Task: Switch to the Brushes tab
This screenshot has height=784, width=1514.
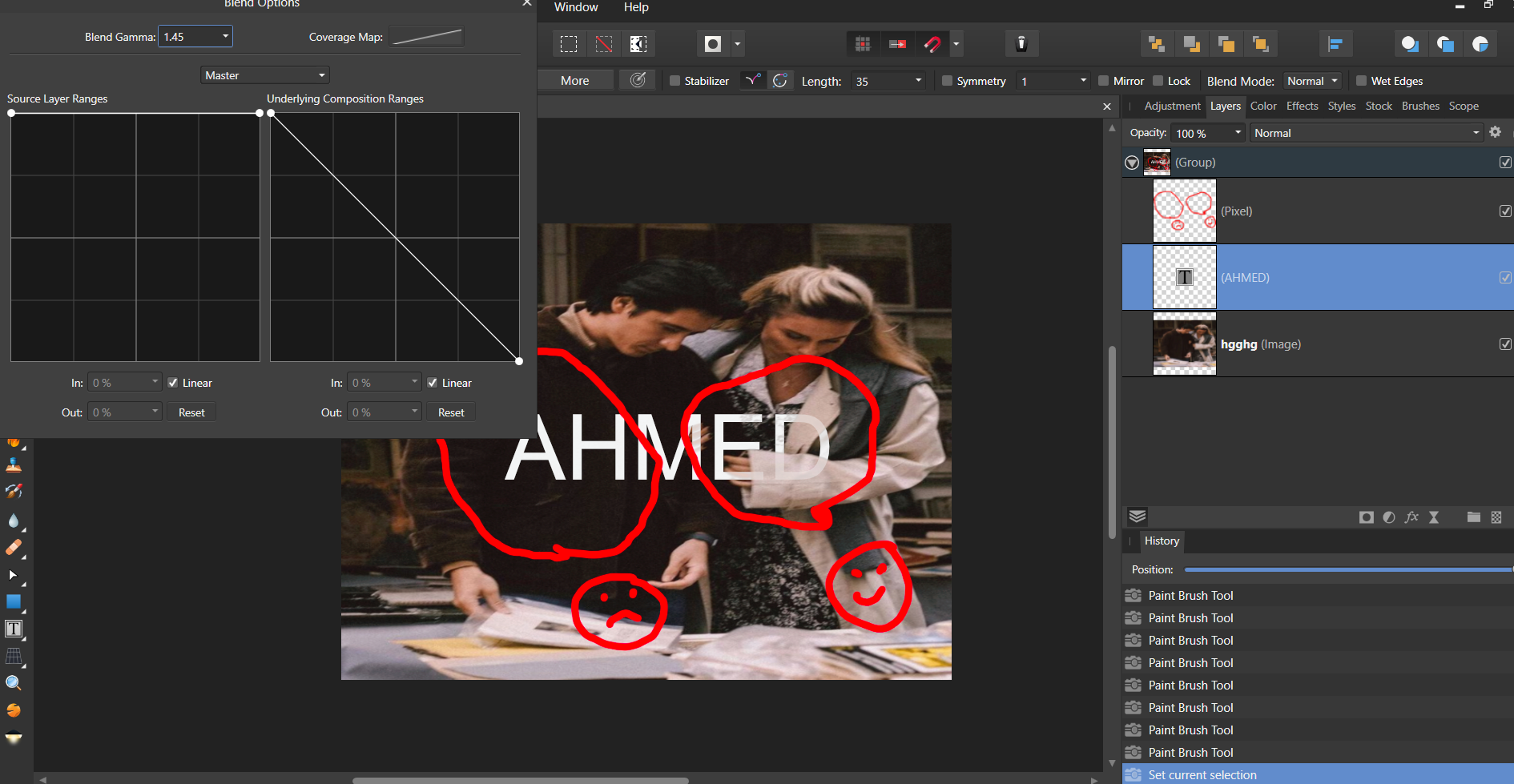Action: [x=1420, y=106]
